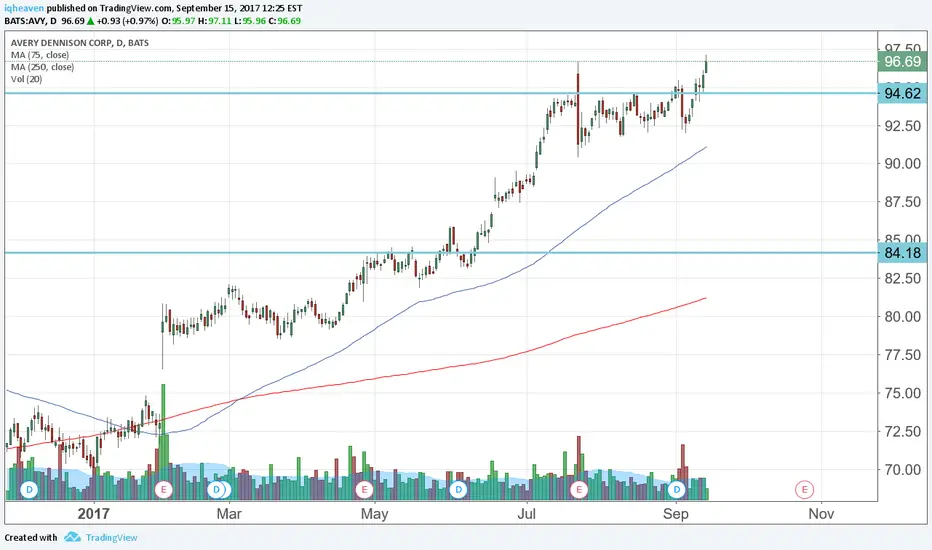Viewport: 932px width, 550px height.
Task: Click the 75.00 price axis label
Action: (x=902, y=393)
